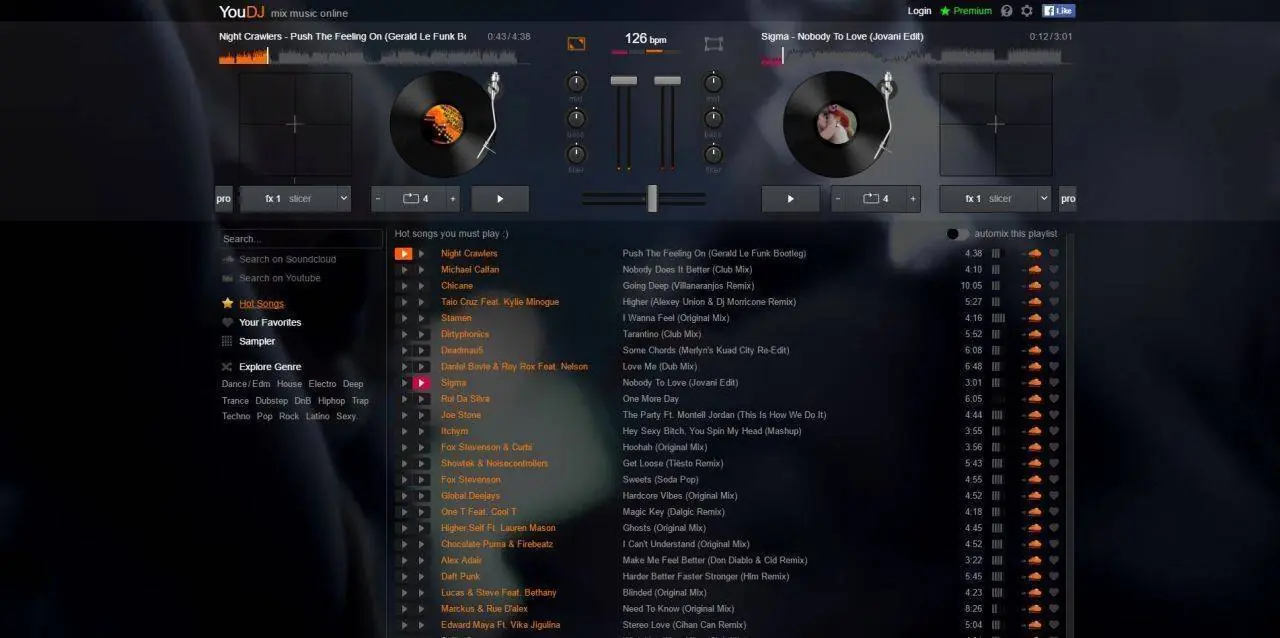The width and height of the screenshot is (1280, 638).
Task: Enable the automix this playlist switch
Action: [x=957, y=234]
